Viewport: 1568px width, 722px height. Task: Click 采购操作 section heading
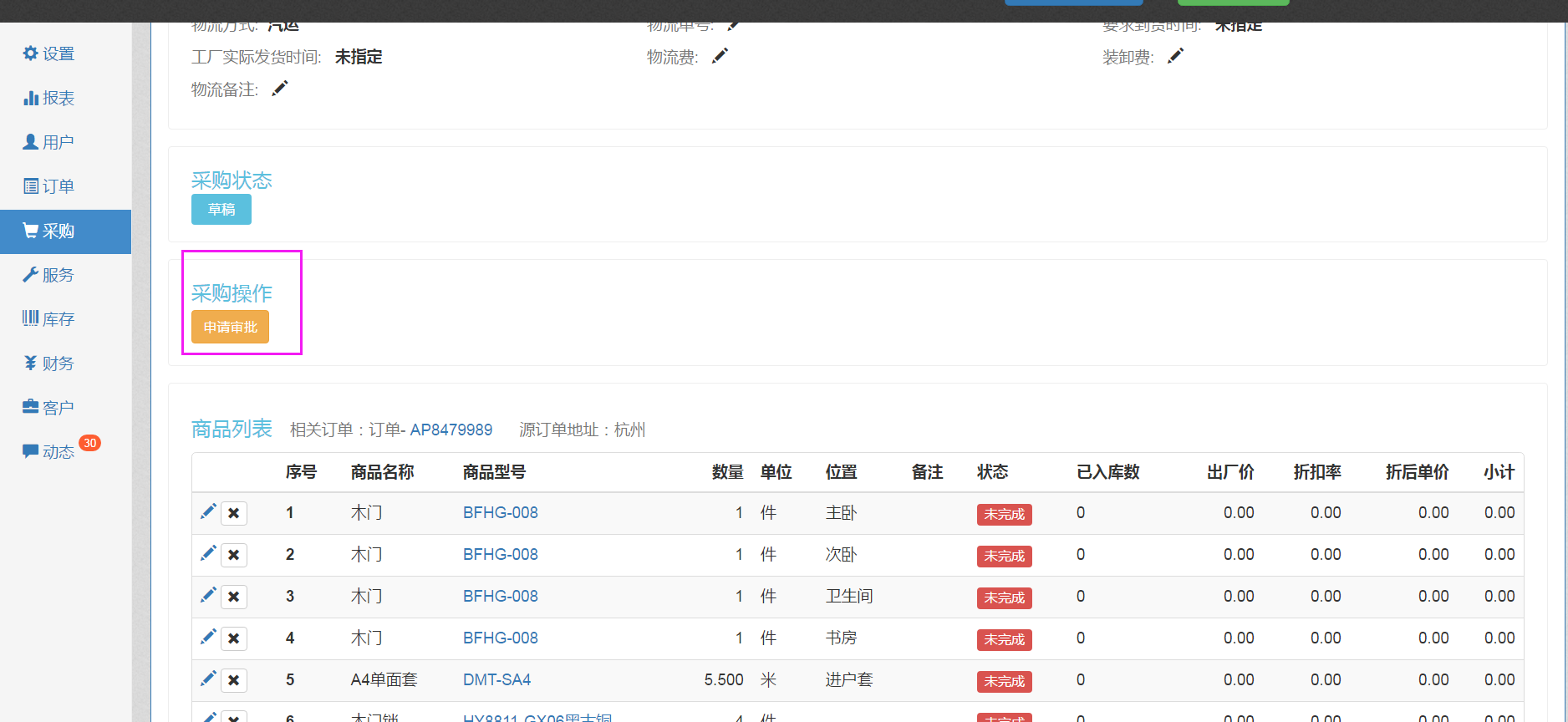click(232, 293)
